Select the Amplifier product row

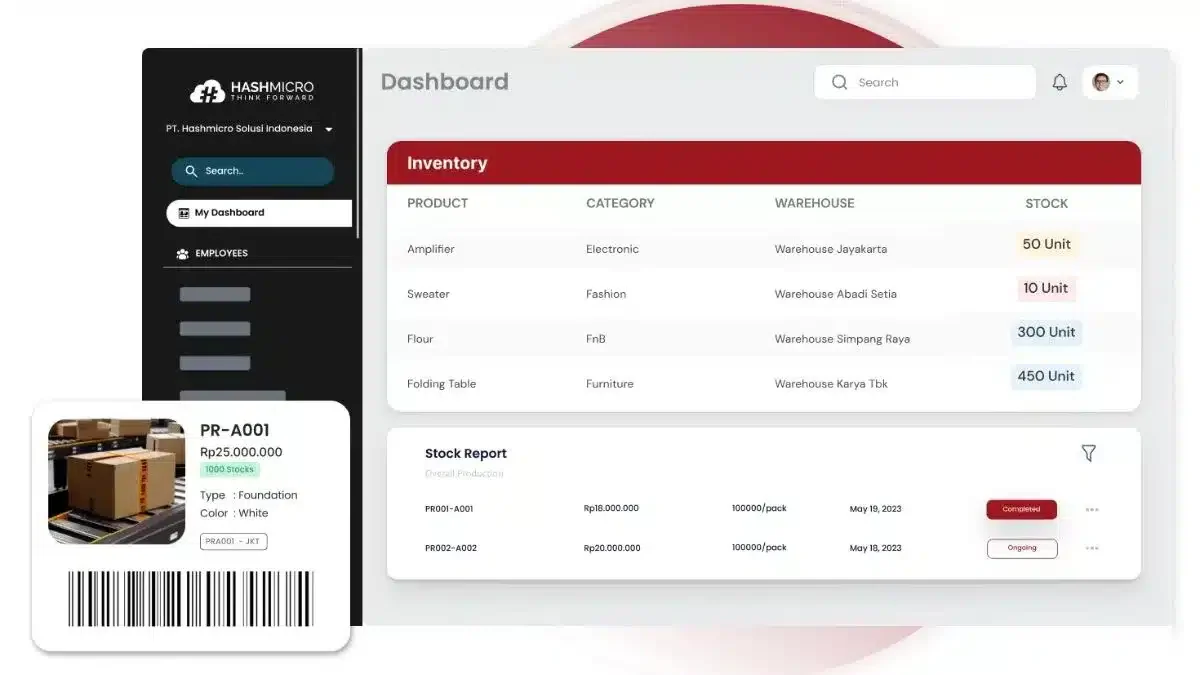(764, 248)
